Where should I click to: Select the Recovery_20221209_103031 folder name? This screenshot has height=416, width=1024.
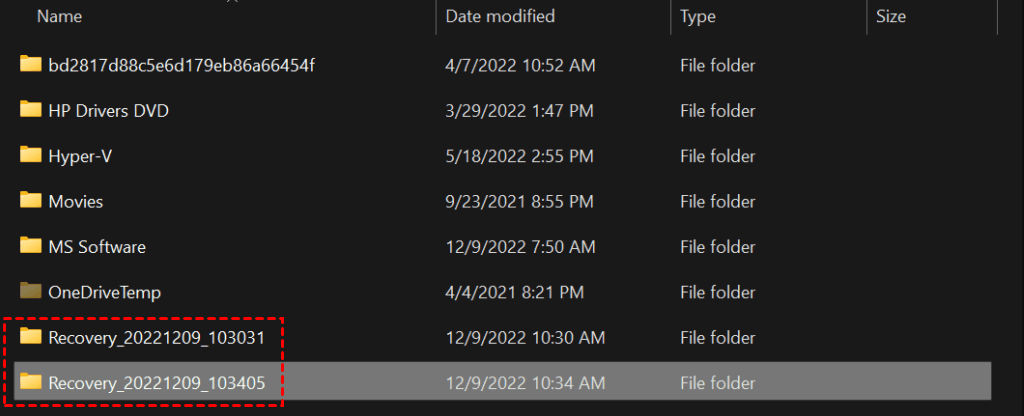[156, 337]
